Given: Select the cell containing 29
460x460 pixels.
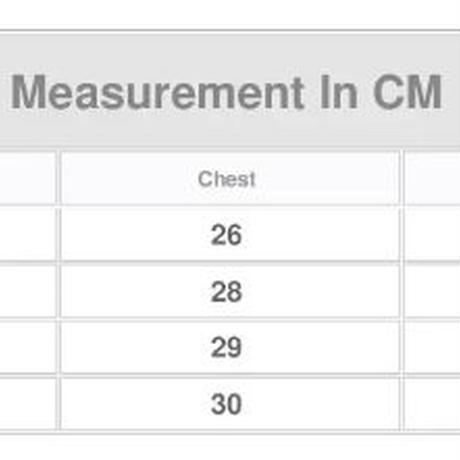Looking at the screenshot, I should click(x=230, y=347).
